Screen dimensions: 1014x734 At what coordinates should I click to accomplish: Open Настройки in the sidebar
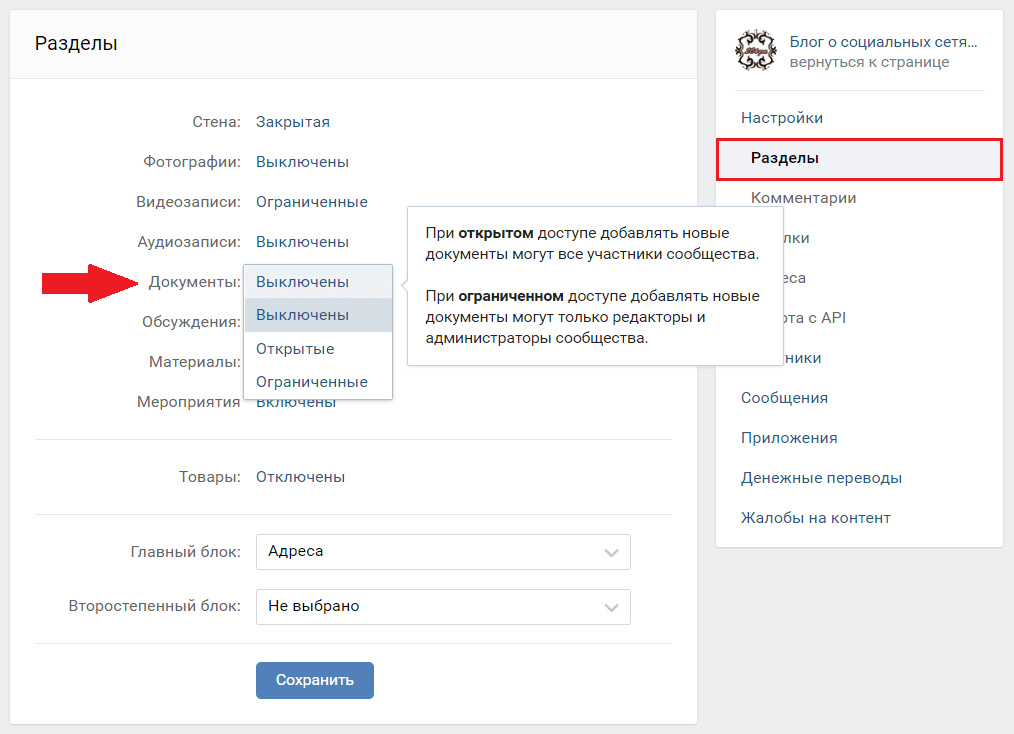point(782,118)
